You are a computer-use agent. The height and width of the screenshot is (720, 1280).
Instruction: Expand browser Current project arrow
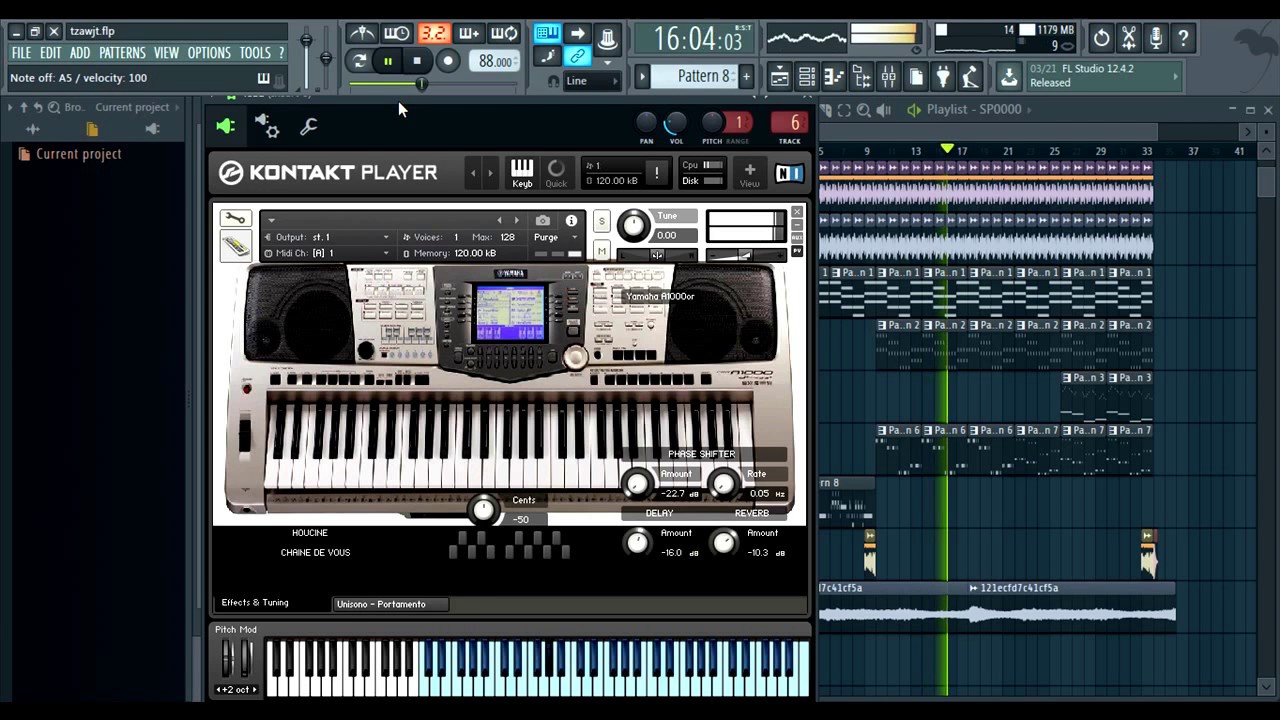[178, 107]
